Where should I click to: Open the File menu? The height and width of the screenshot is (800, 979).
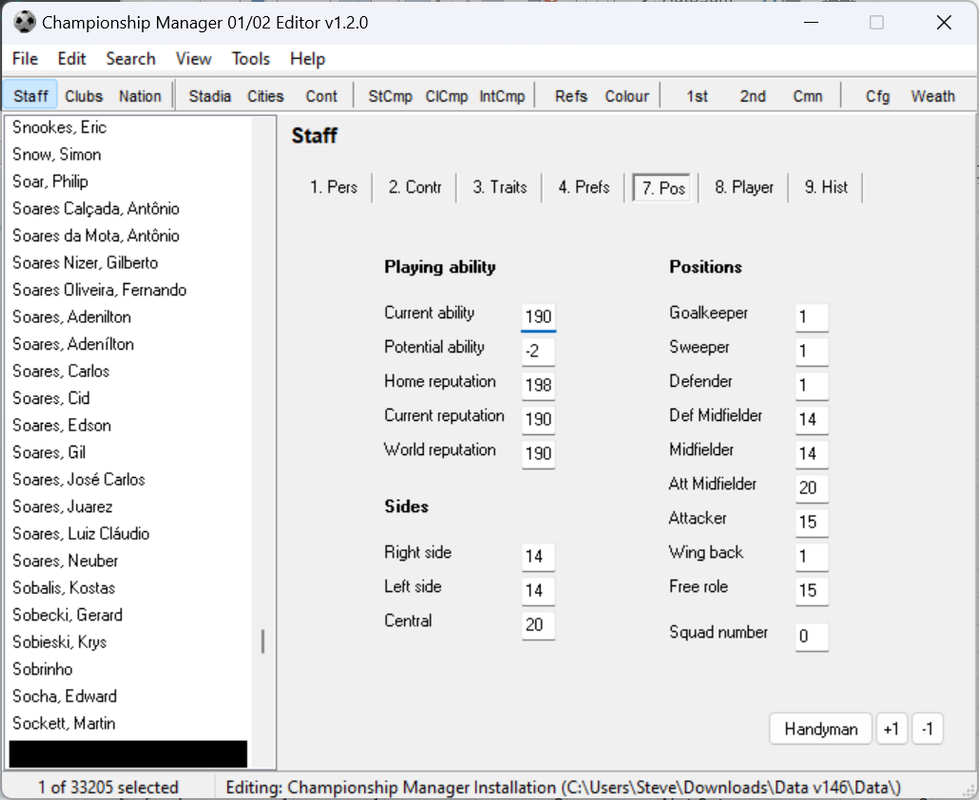pos(25,59)
